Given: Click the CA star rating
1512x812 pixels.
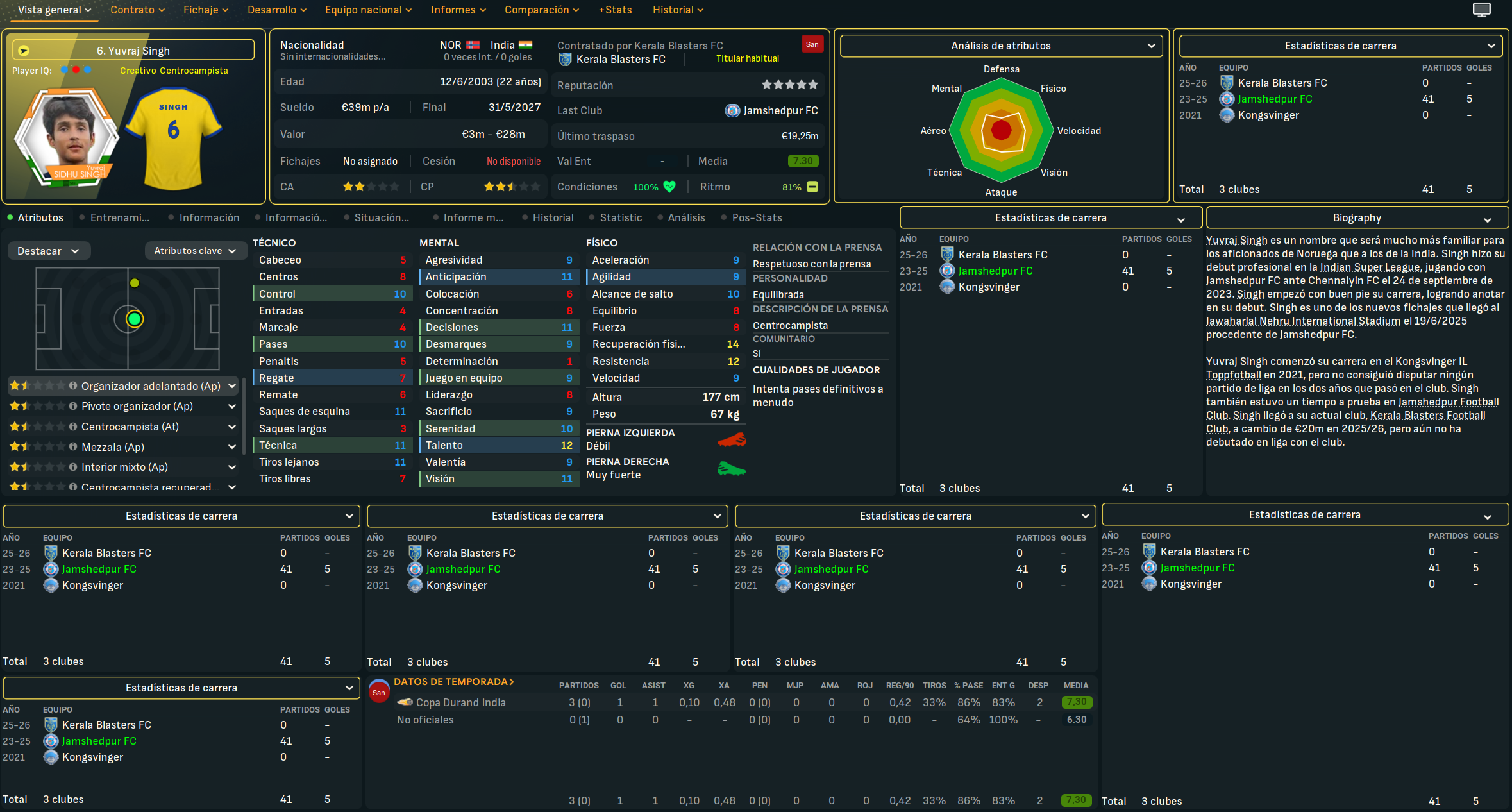Looking at the screenshot, I should point(371,187).
